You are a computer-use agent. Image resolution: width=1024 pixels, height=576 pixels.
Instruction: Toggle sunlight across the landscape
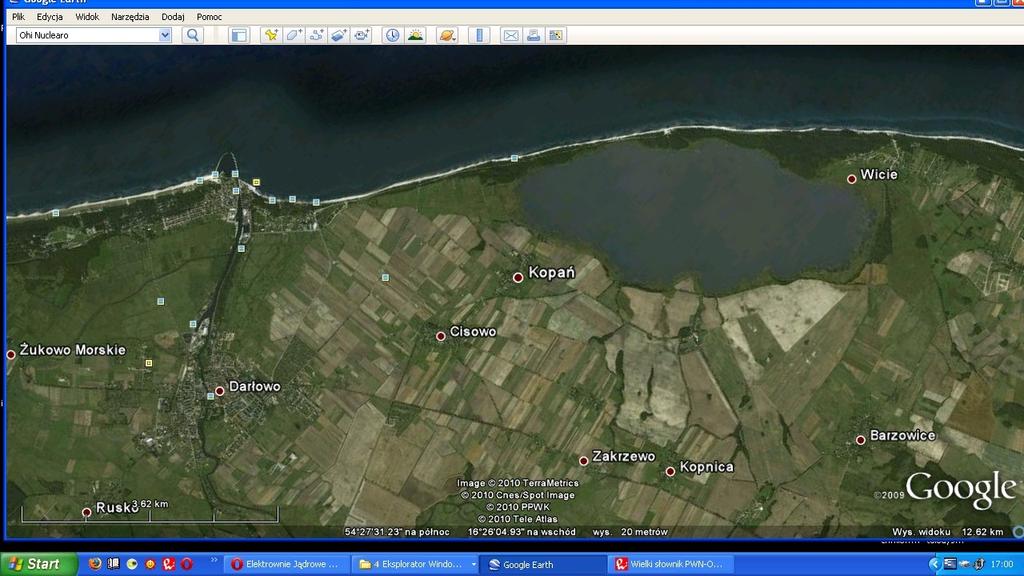click(x=415, y=35)
